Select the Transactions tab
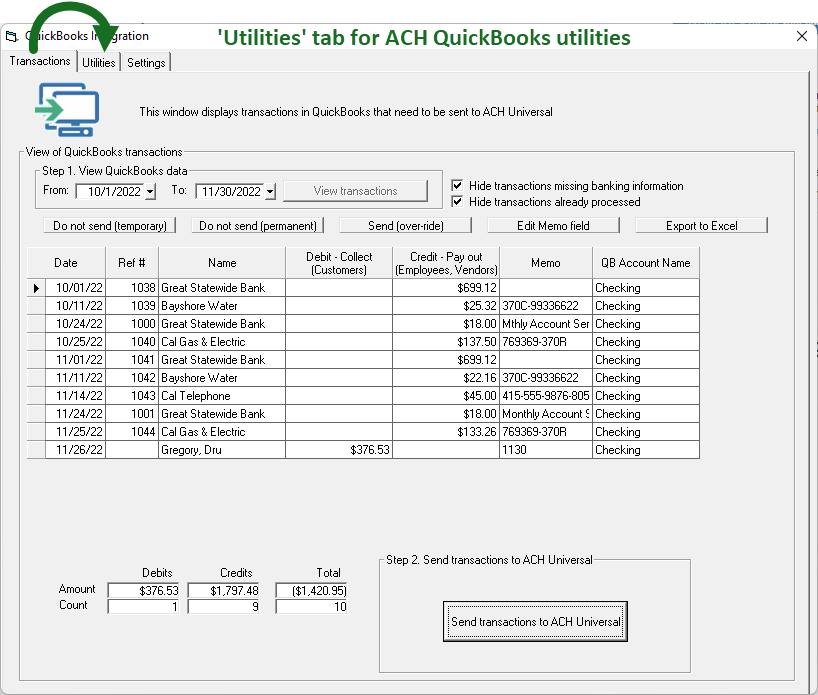This screenshot has height=695, width=818. (40, 61)
